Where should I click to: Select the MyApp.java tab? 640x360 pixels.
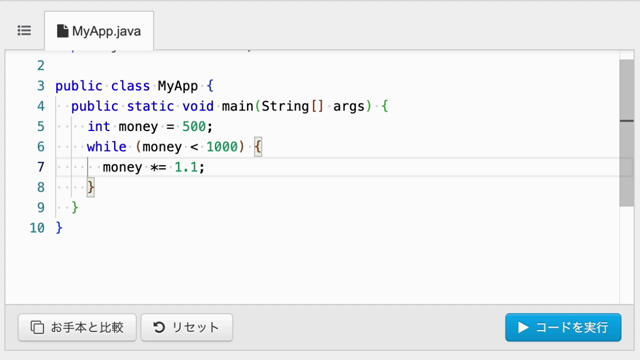point(99,31)
